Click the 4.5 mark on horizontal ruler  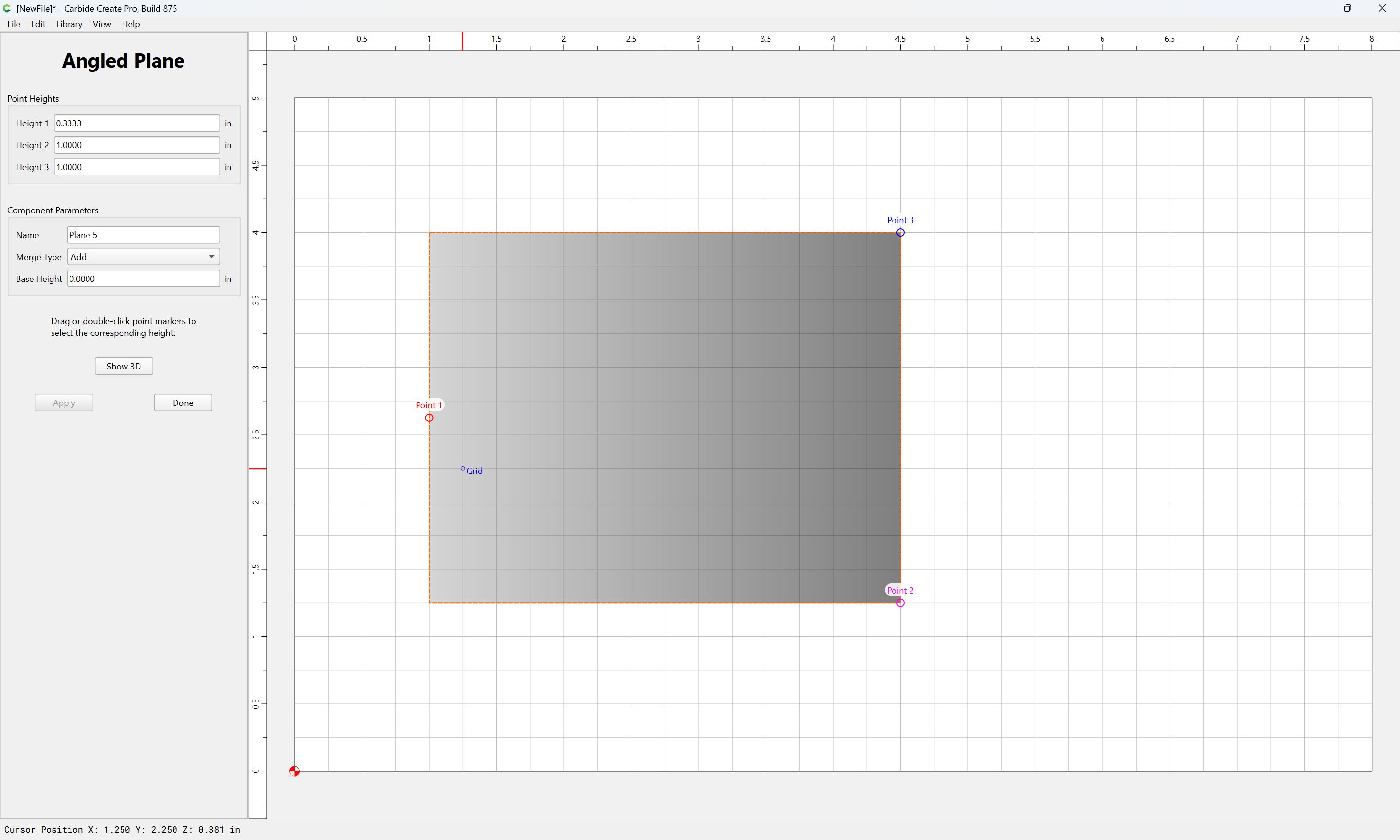point(900,39)
